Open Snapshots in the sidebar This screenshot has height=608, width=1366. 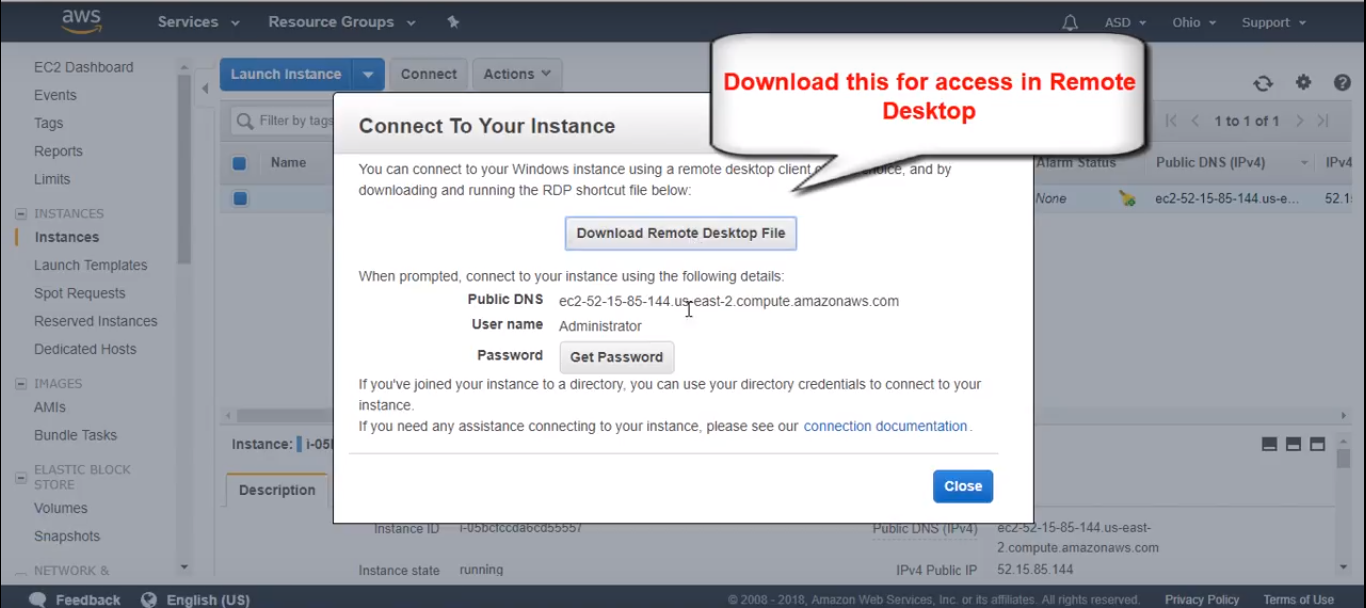(x=67, y=536)
